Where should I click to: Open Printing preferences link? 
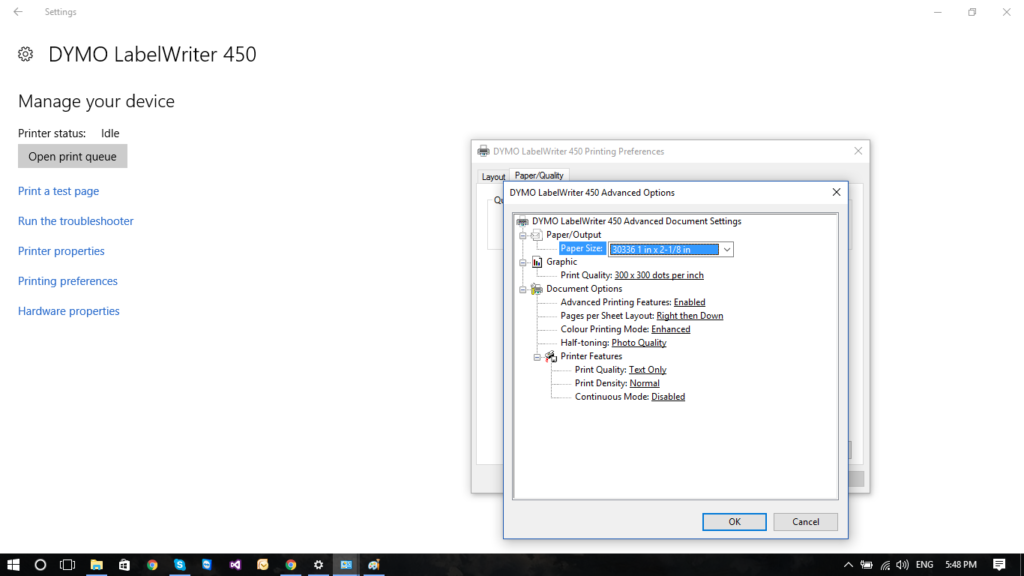(68, 281)
